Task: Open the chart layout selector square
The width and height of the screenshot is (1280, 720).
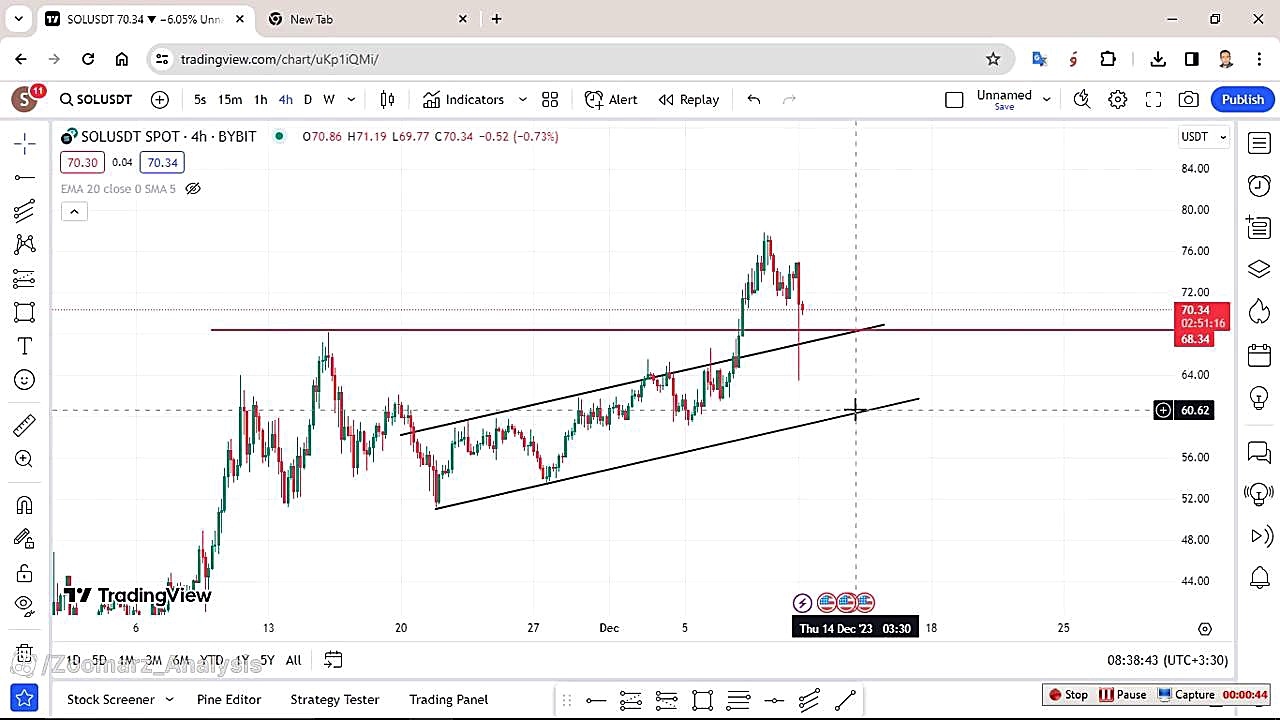Action: click(x=954, y=99)
